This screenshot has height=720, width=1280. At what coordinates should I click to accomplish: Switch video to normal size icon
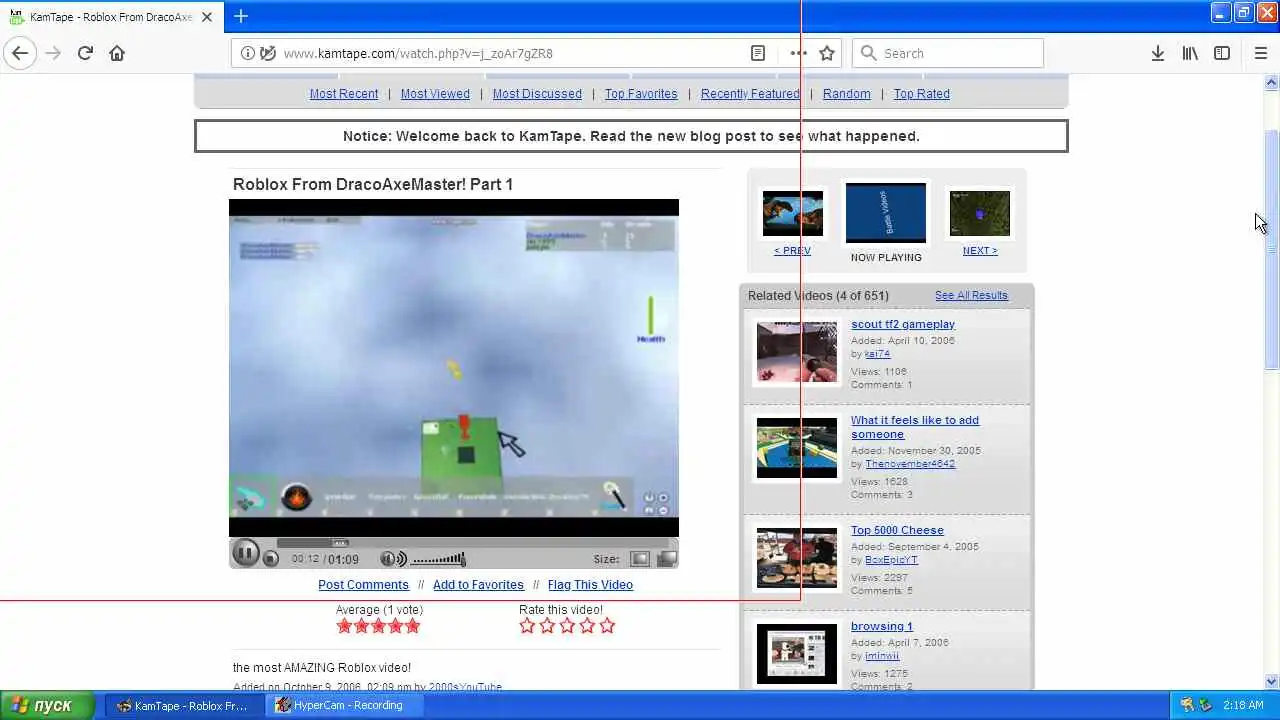[x=640, y=559]
